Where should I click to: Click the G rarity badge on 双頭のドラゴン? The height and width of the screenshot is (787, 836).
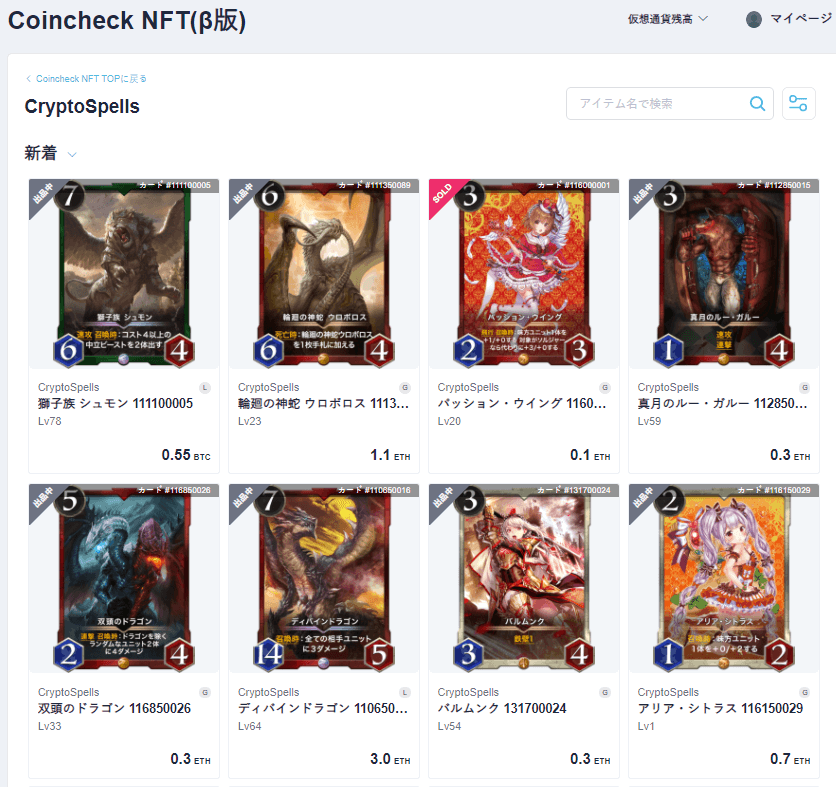(x=205, y=693)
